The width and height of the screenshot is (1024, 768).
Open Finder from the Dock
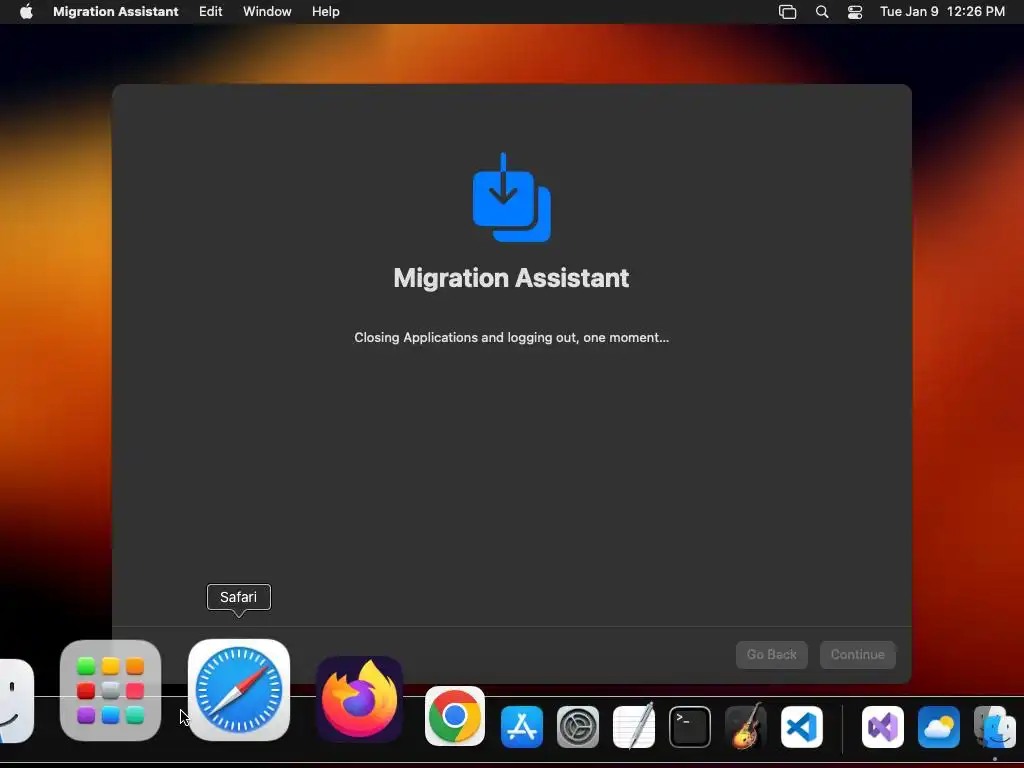(16, 701)
